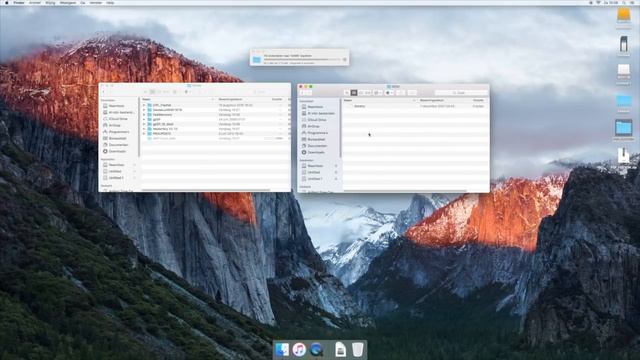Select the black tower drive desktop icon
The image size is (640, 360).
click(x=624, y=44)
